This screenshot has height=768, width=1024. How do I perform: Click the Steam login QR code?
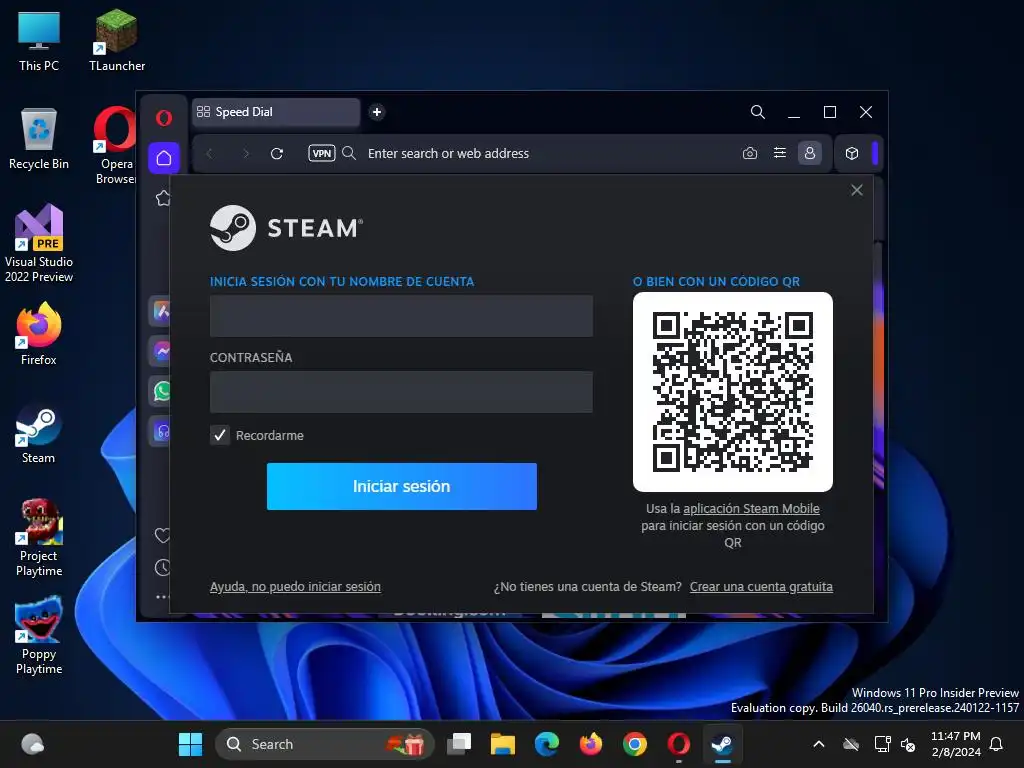733,392
